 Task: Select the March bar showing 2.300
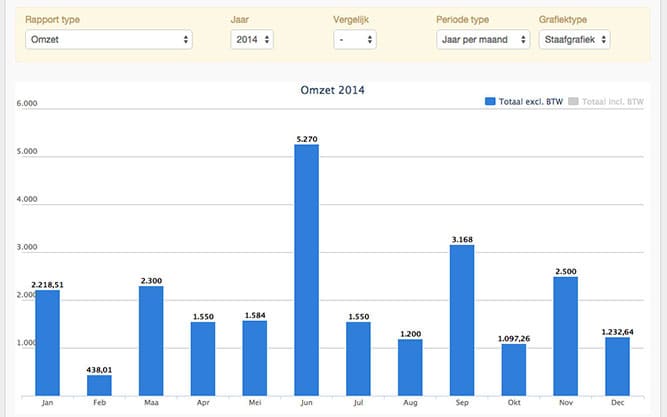coord(151,340)
